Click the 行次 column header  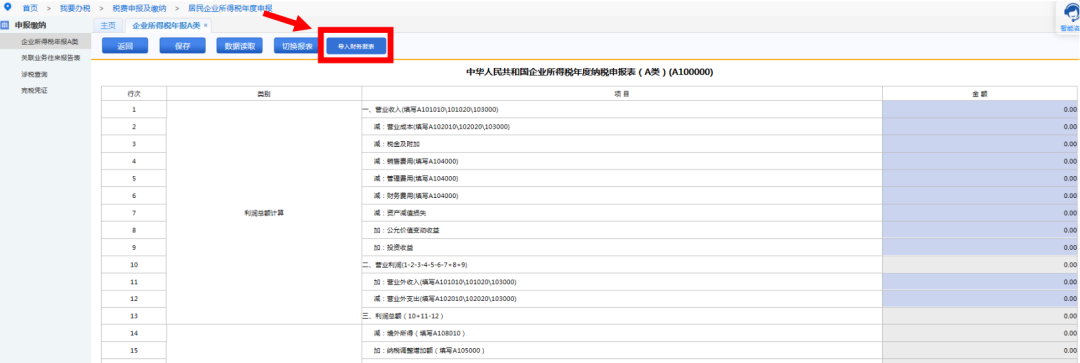(x=134, y=93)
